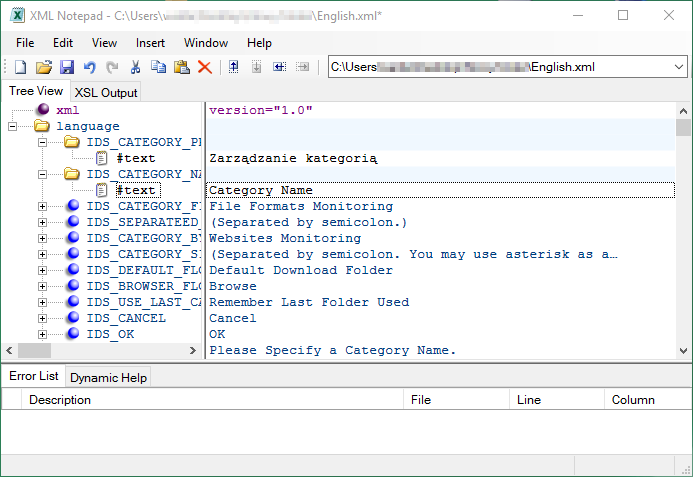Image resolution: width=693 pixels, height=477 pixels.
Task: Click the 'Websites Monitoring' value
Action: [285, 238]
